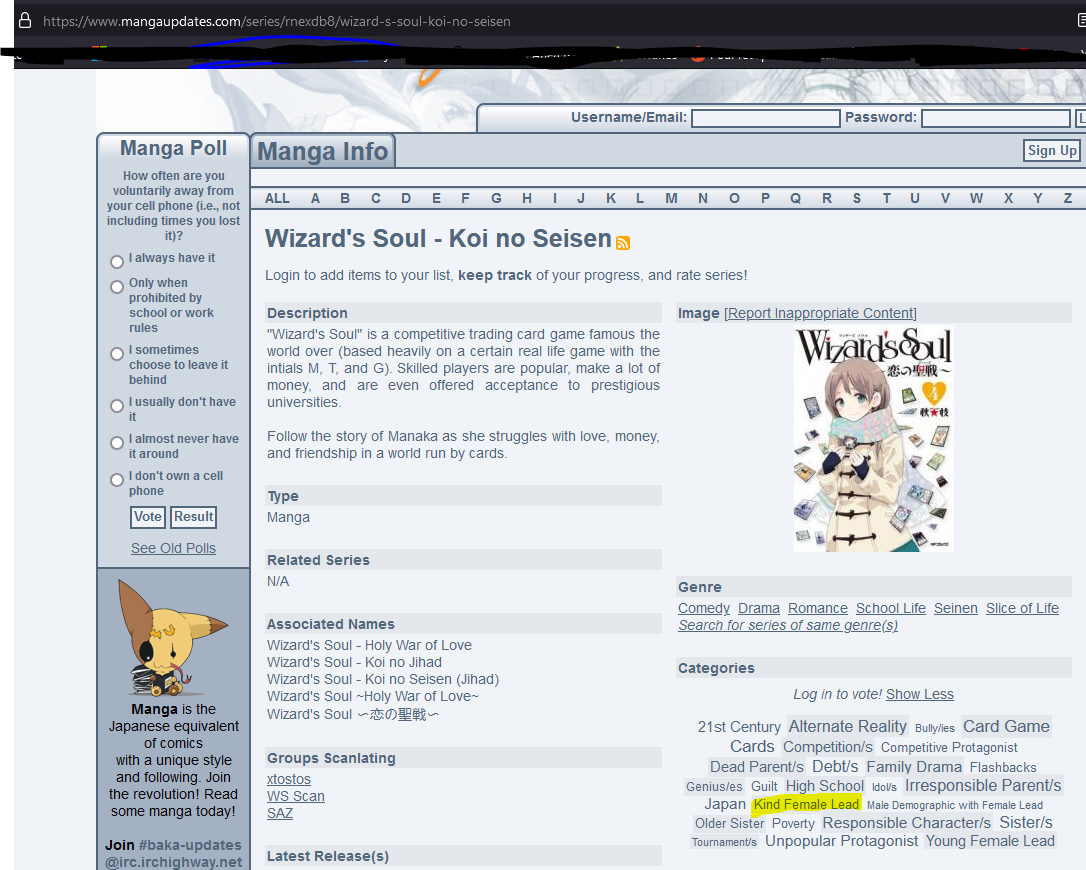Open the Card Game category tag

[1006, 726]
